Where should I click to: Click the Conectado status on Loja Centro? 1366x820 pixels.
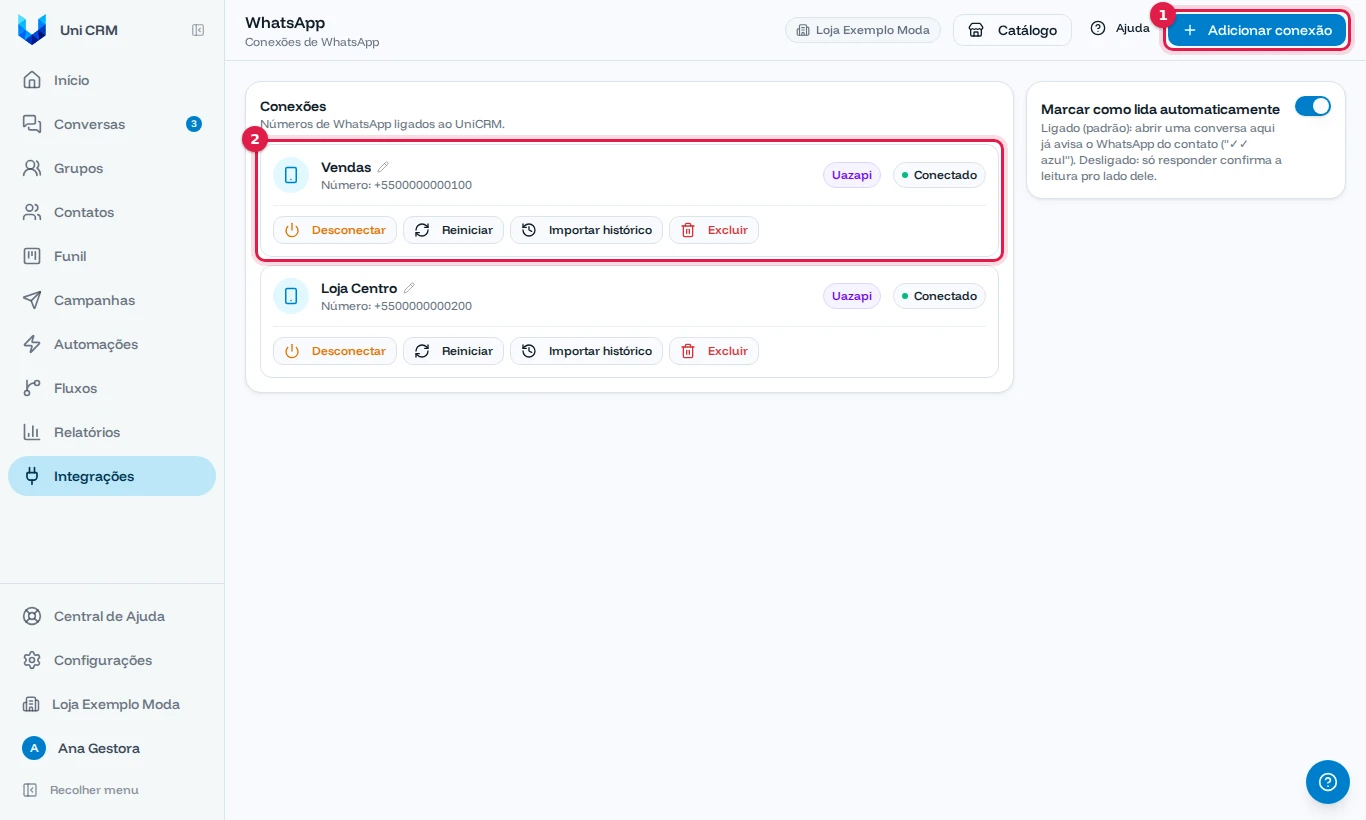pos(939,296)
